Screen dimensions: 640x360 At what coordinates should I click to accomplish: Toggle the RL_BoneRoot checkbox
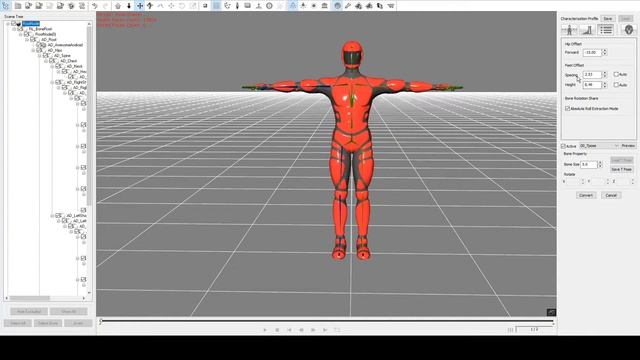20,29
